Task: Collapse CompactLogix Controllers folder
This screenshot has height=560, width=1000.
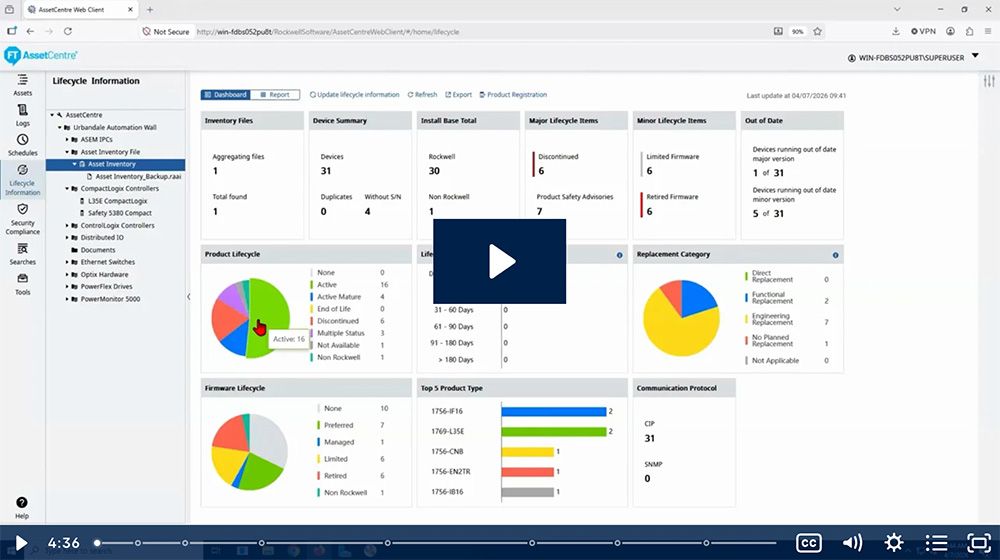Action: pyautogui.click(x=67, y=189)
